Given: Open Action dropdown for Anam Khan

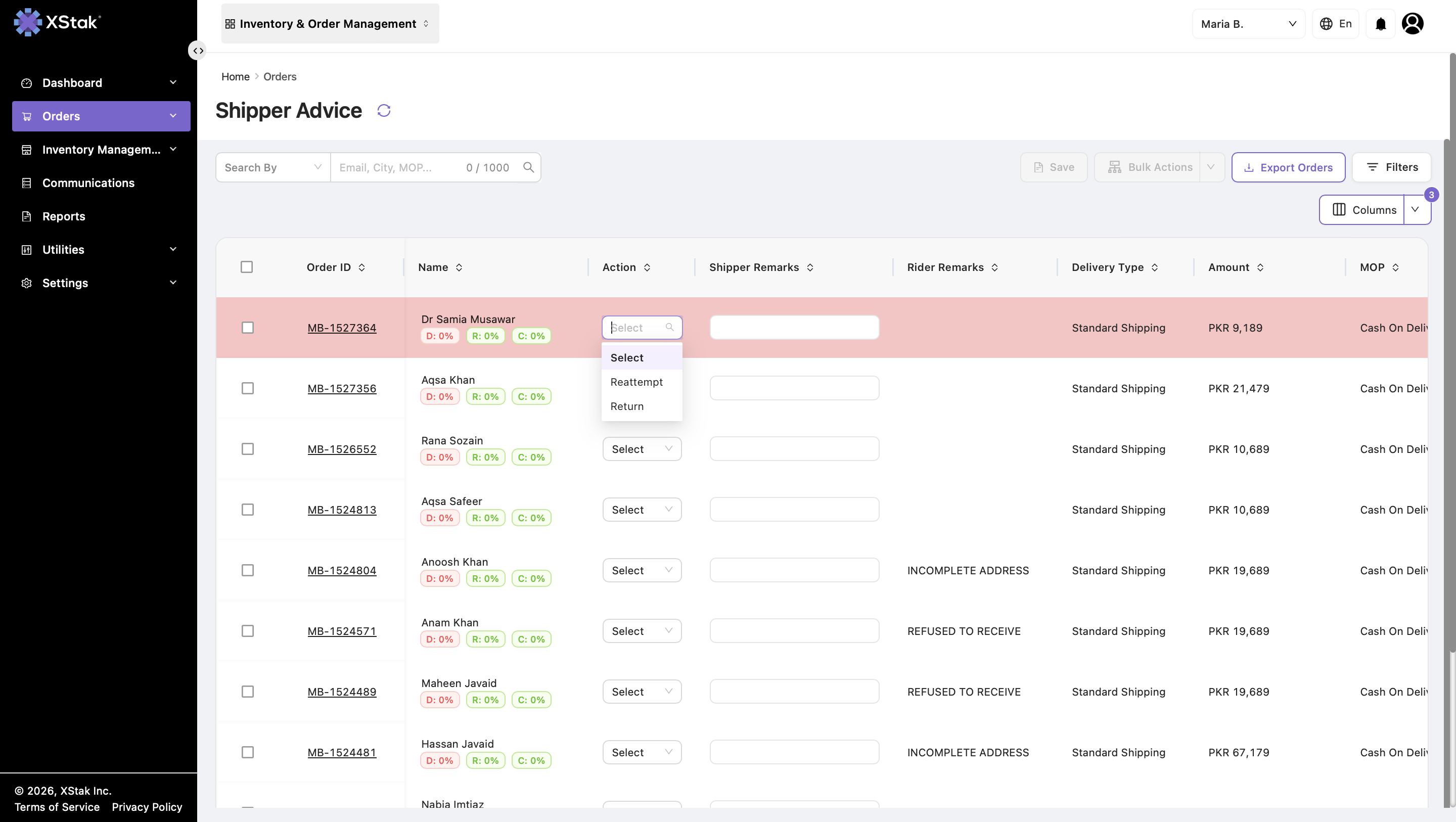Looking at the screenshot, I should (x=642, y=631).
